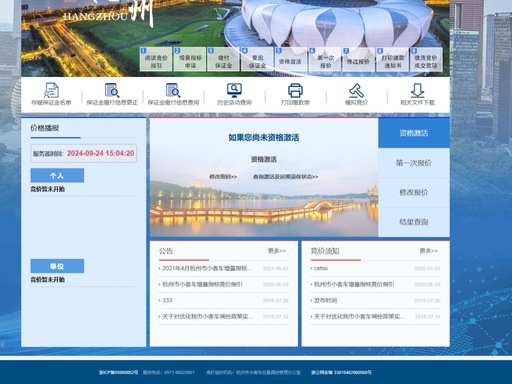Click the 修改密码>> link
This screenshot has width=512, height=384.
tap(223, 177)
